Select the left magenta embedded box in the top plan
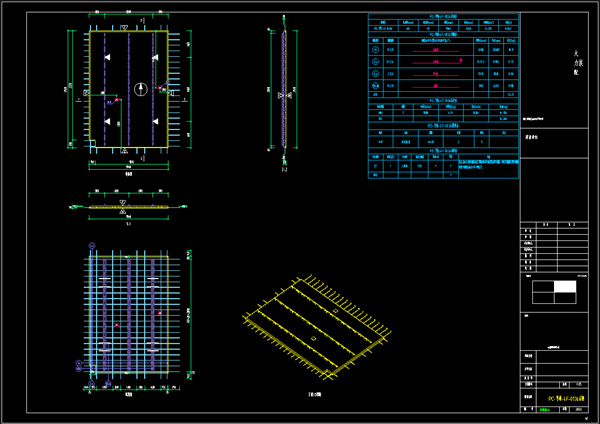 [x=117, y=100]
